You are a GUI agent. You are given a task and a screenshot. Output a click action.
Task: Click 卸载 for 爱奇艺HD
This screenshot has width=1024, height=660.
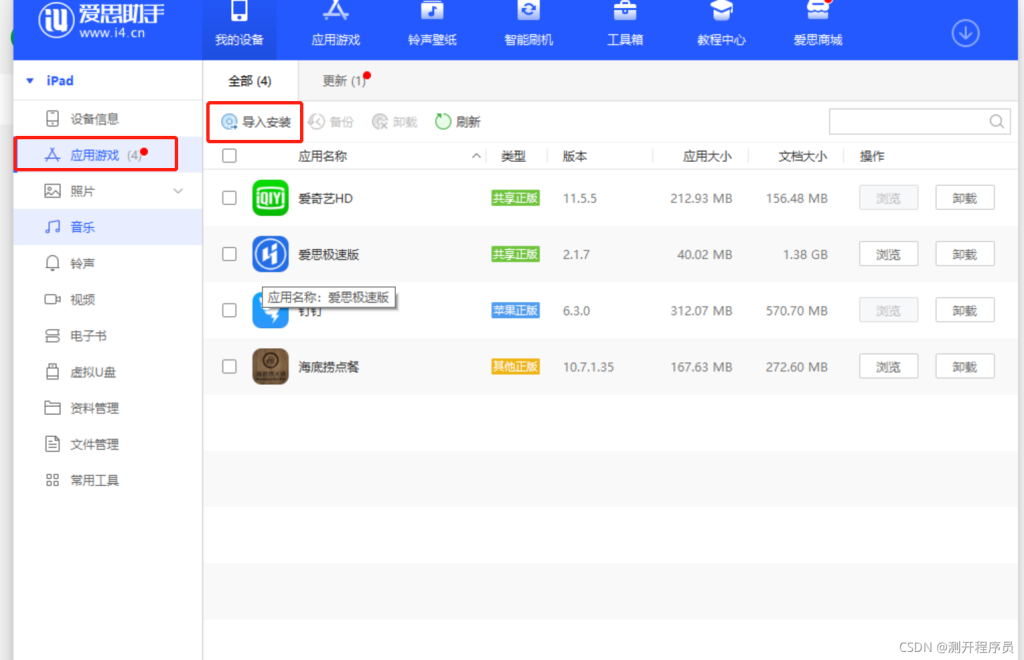(x=965, y=198)
